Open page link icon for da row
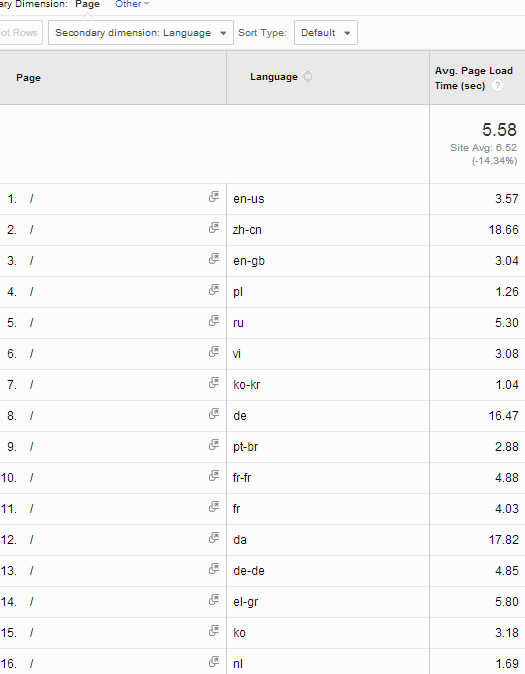The image size is (525, 674). [214, 538]
